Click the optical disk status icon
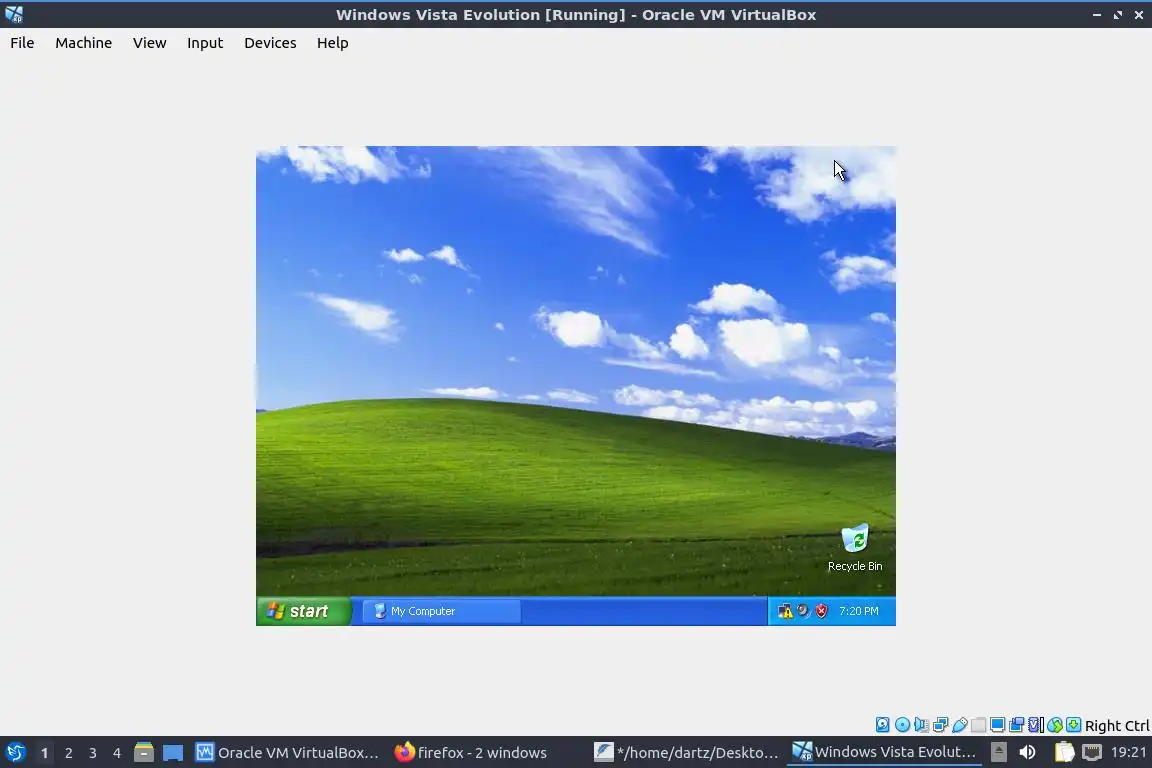1152x768 pixels. coord(902,725)
